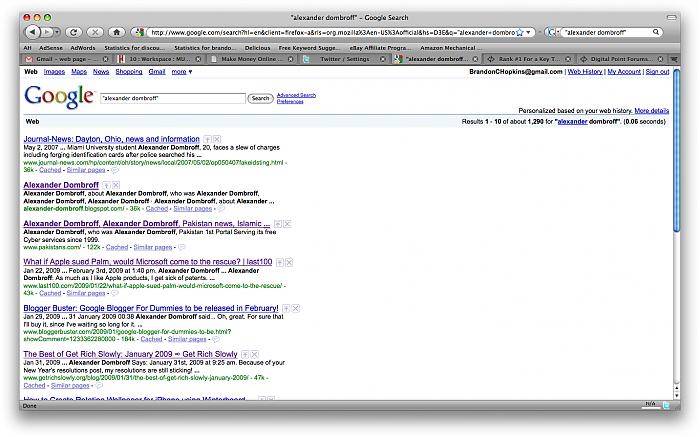
Task: Click More details about personalized results
Action: coord(652,111)
